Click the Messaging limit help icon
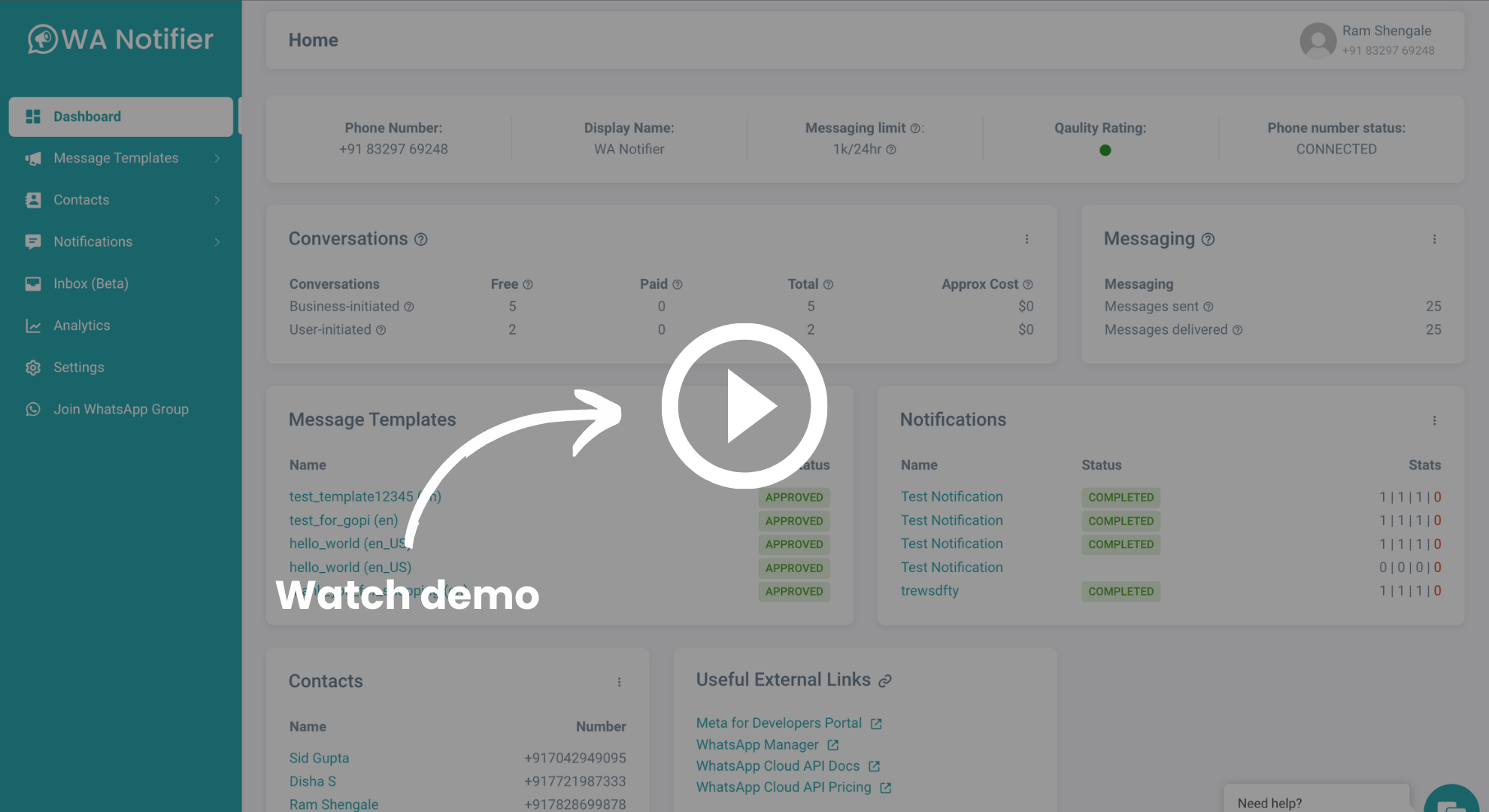 click(915, 128)
